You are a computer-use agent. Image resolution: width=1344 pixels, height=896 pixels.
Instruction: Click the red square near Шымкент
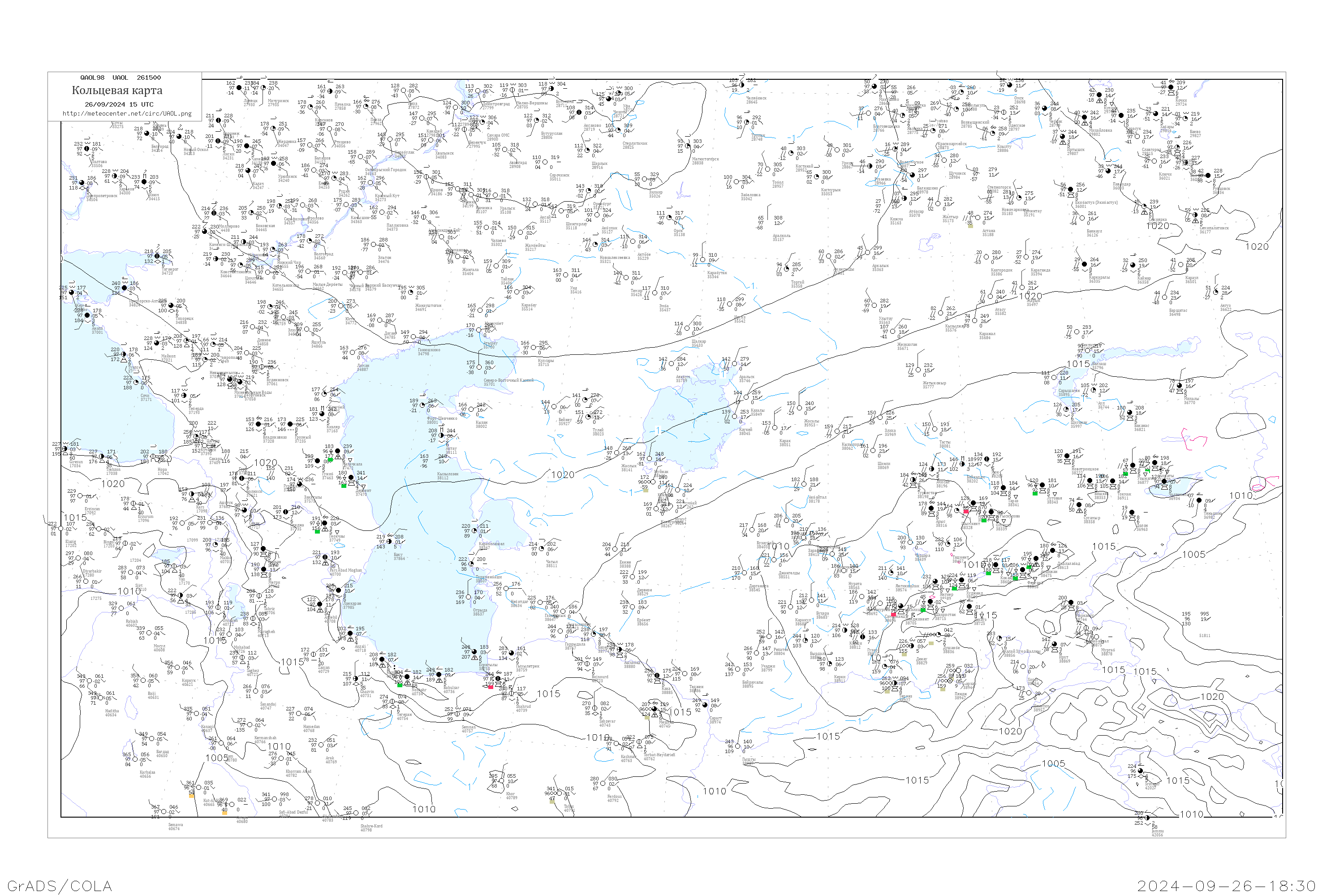pos(967,512)
